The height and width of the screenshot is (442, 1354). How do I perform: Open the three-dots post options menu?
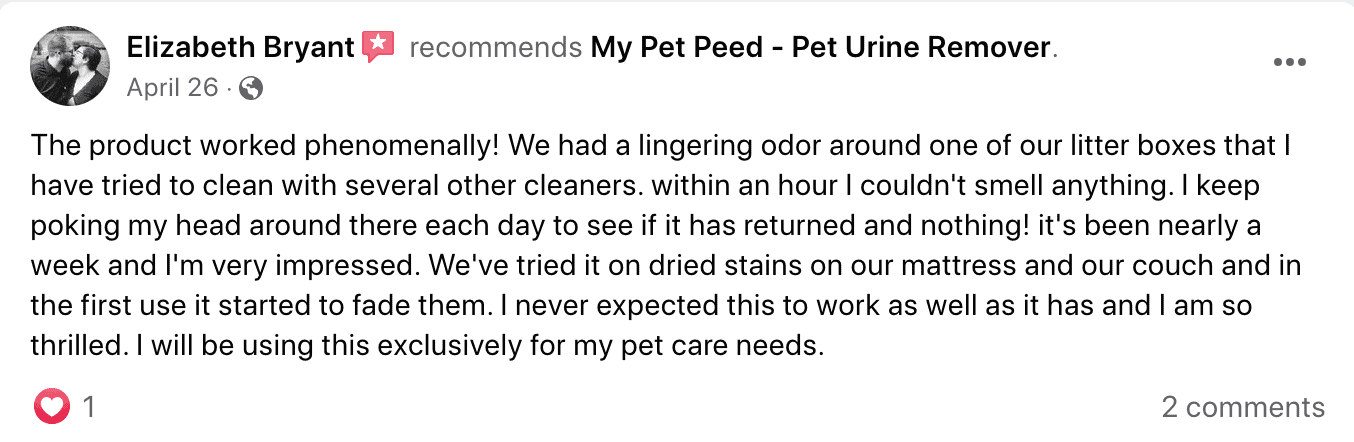click(1289, 62)
